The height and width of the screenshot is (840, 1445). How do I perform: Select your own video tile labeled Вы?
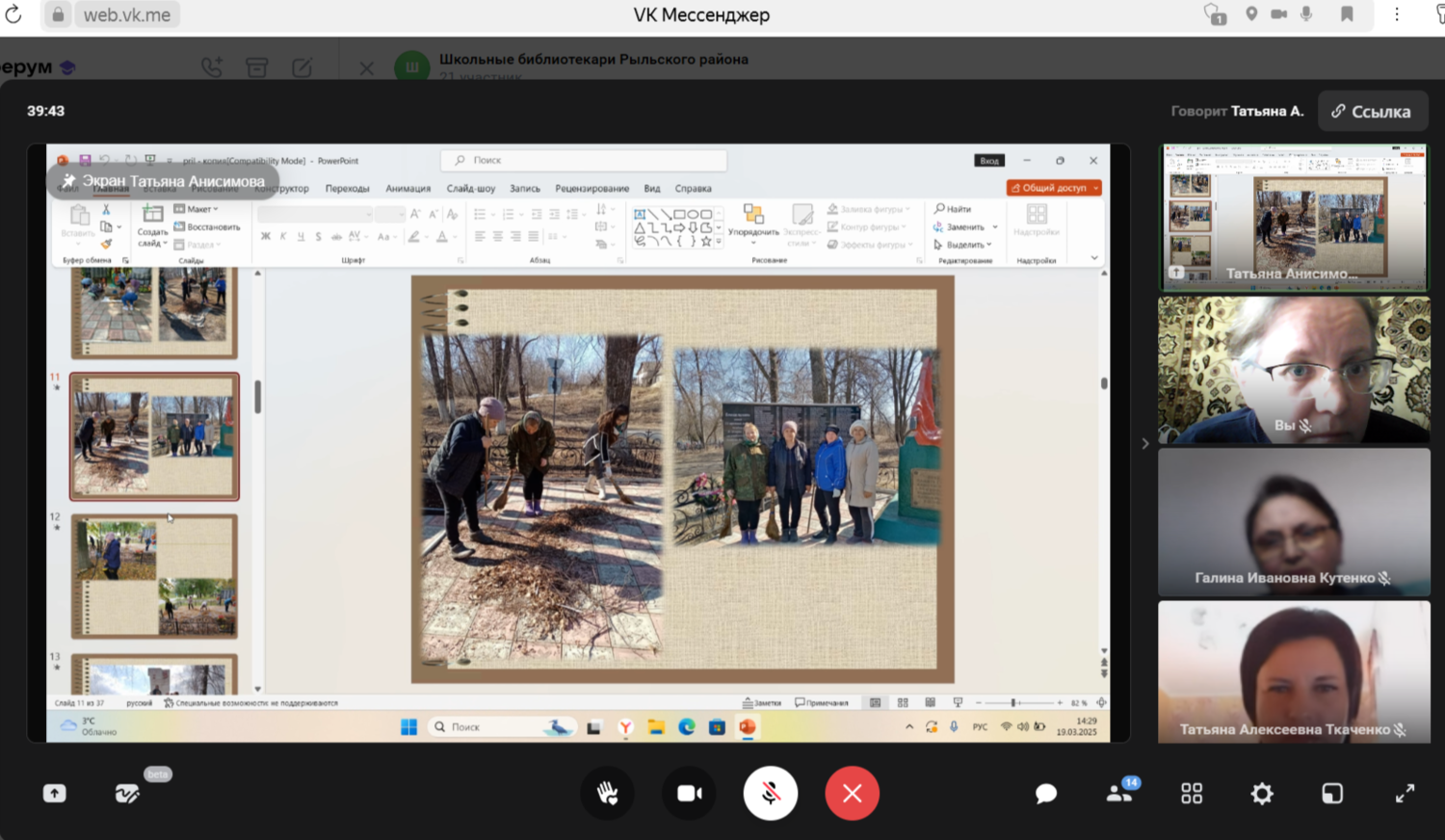coord(1294,369)
